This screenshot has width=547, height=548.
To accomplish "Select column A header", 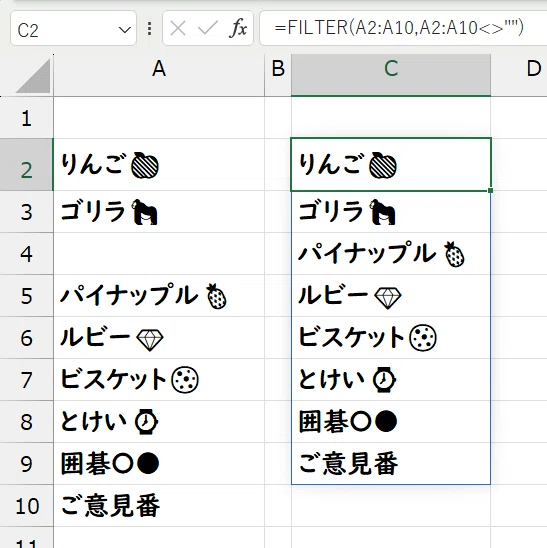I will tap(159, 75).
